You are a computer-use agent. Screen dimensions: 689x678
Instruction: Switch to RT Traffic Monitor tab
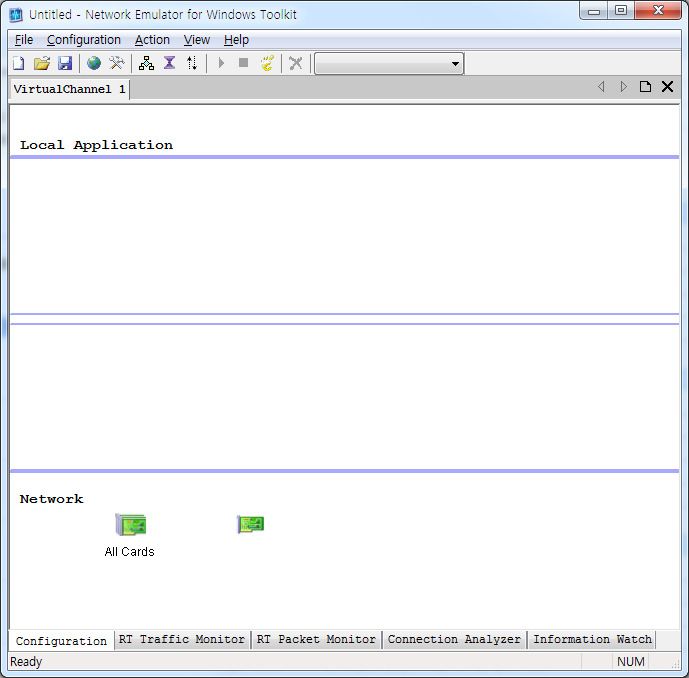[x=181, y=639]
